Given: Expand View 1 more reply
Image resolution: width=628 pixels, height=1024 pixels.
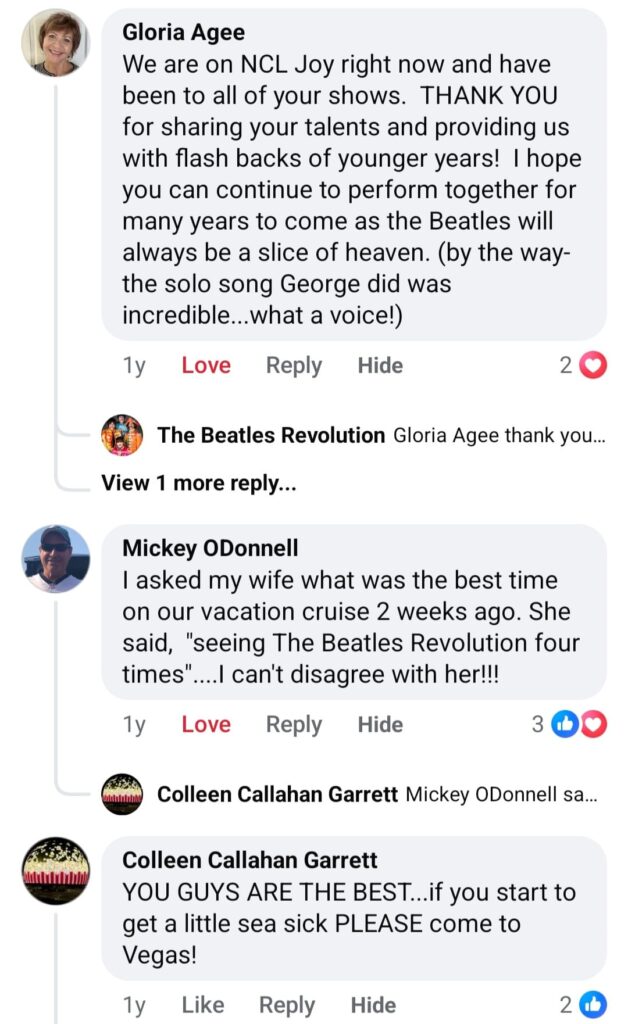Looking at the screenshot, I should point(199,483).
